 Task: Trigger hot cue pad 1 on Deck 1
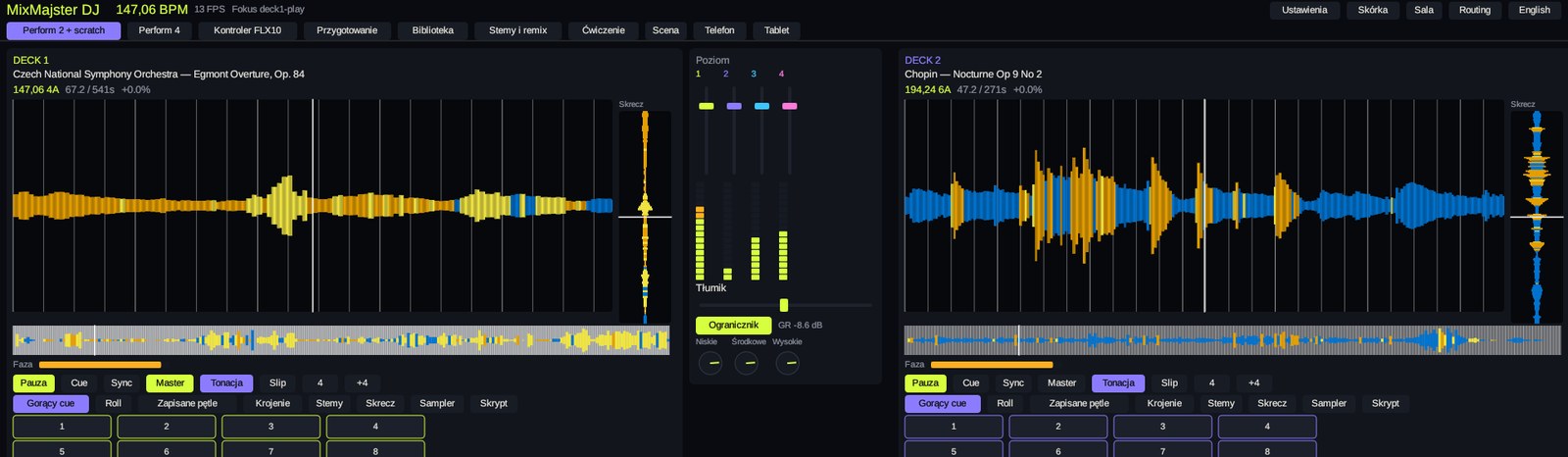62,427
